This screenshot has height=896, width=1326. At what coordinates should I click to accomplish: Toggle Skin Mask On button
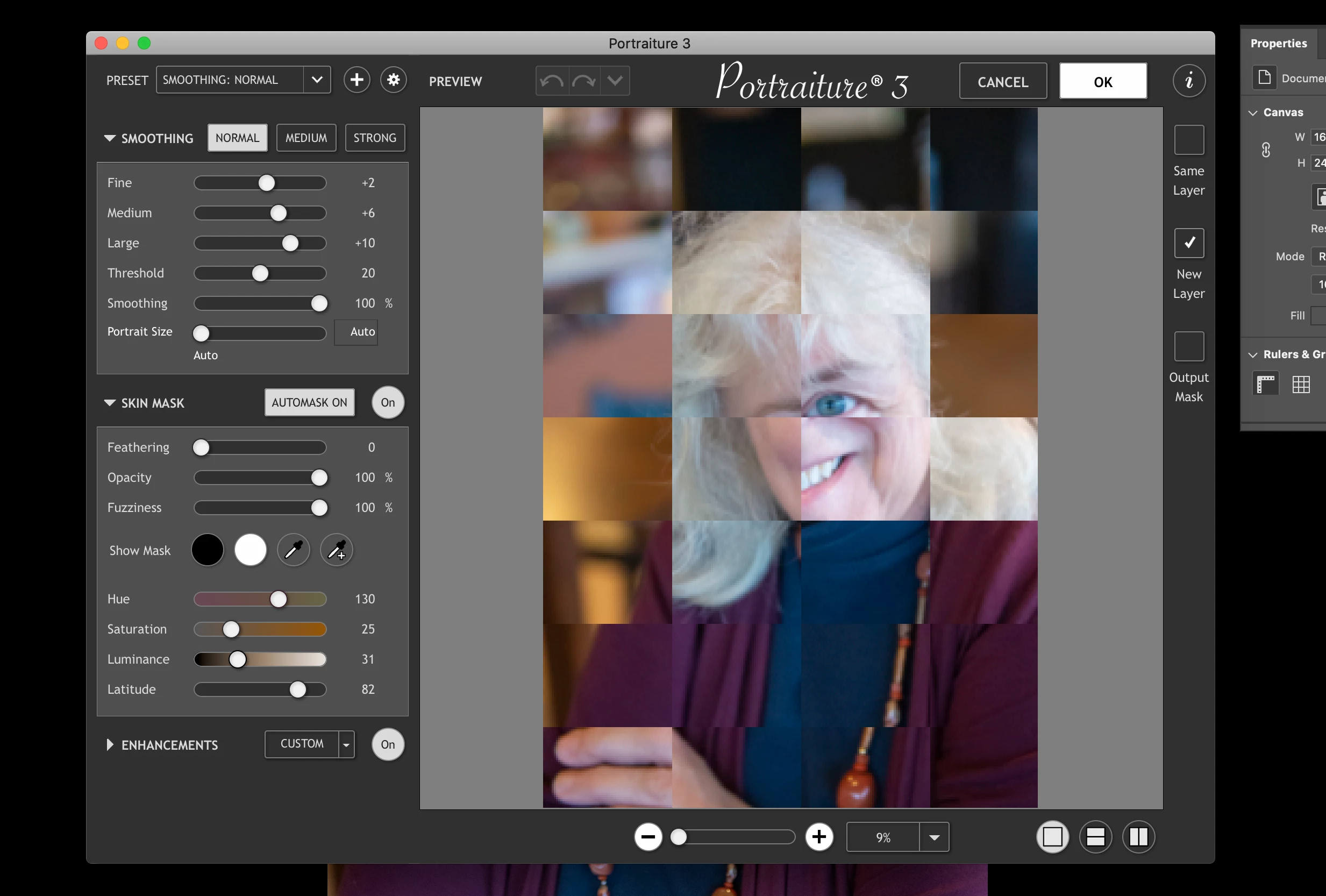[x=387, y=402]
